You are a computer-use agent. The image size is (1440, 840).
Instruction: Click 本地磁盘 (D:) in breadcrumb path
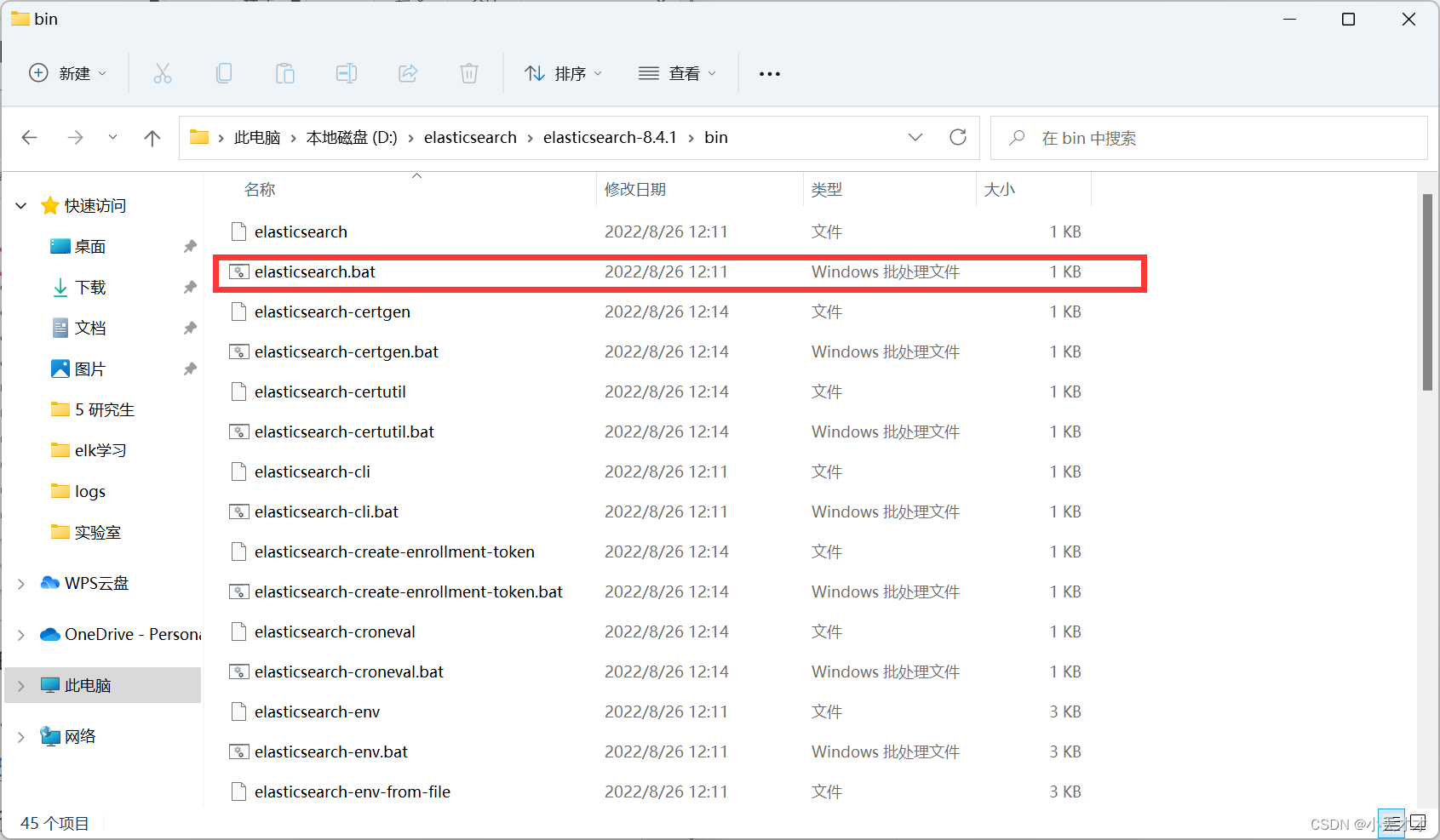click(352, 138)
